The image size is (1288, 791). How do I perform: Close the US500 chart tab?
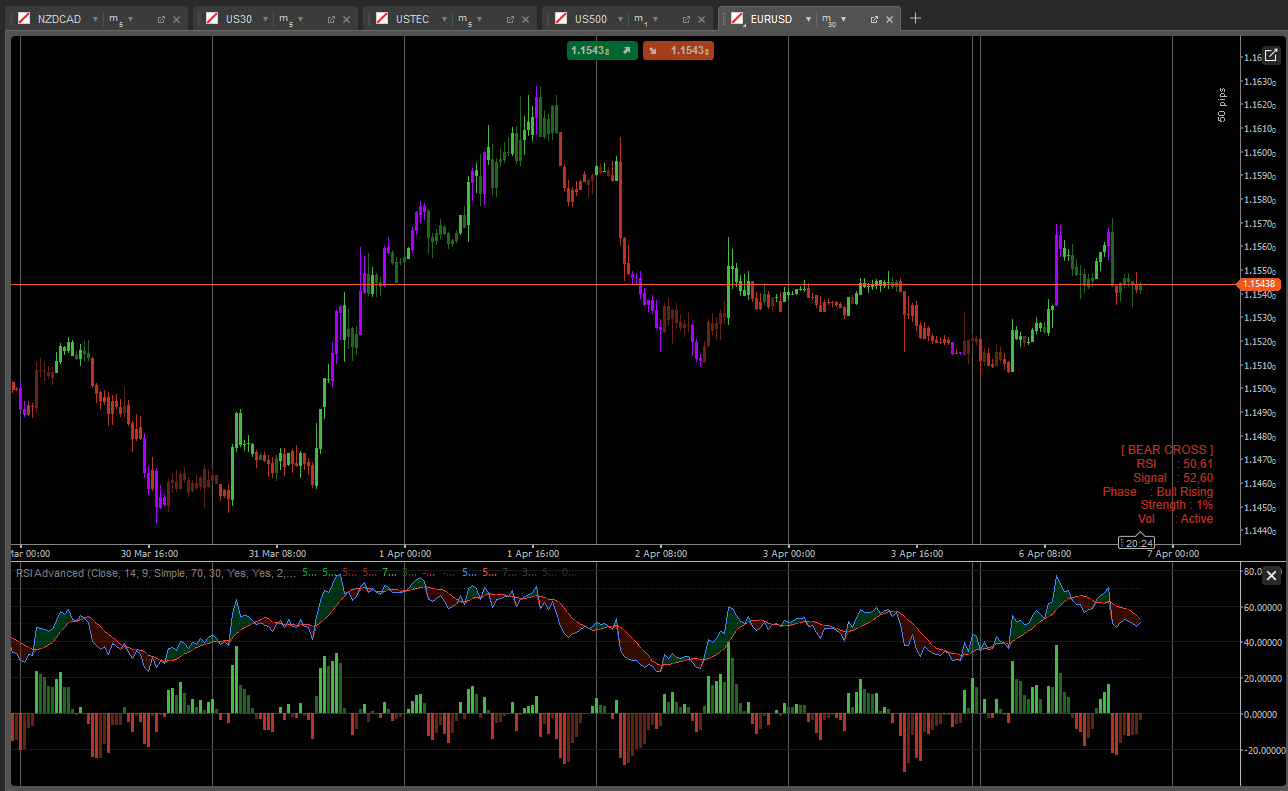(703, 19)
